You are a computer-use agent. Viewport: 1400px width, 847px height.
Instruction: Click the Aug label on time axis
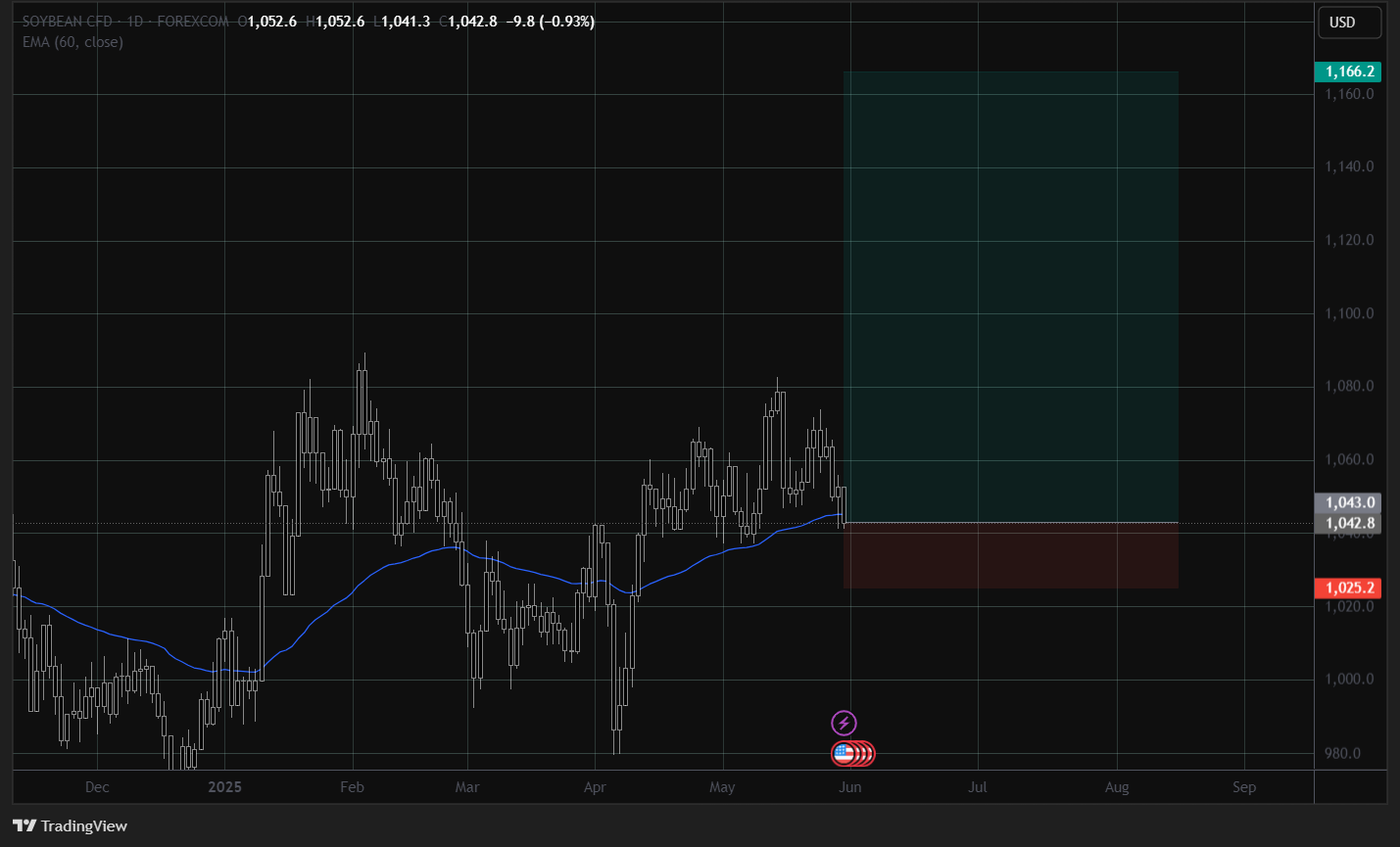1117,787
